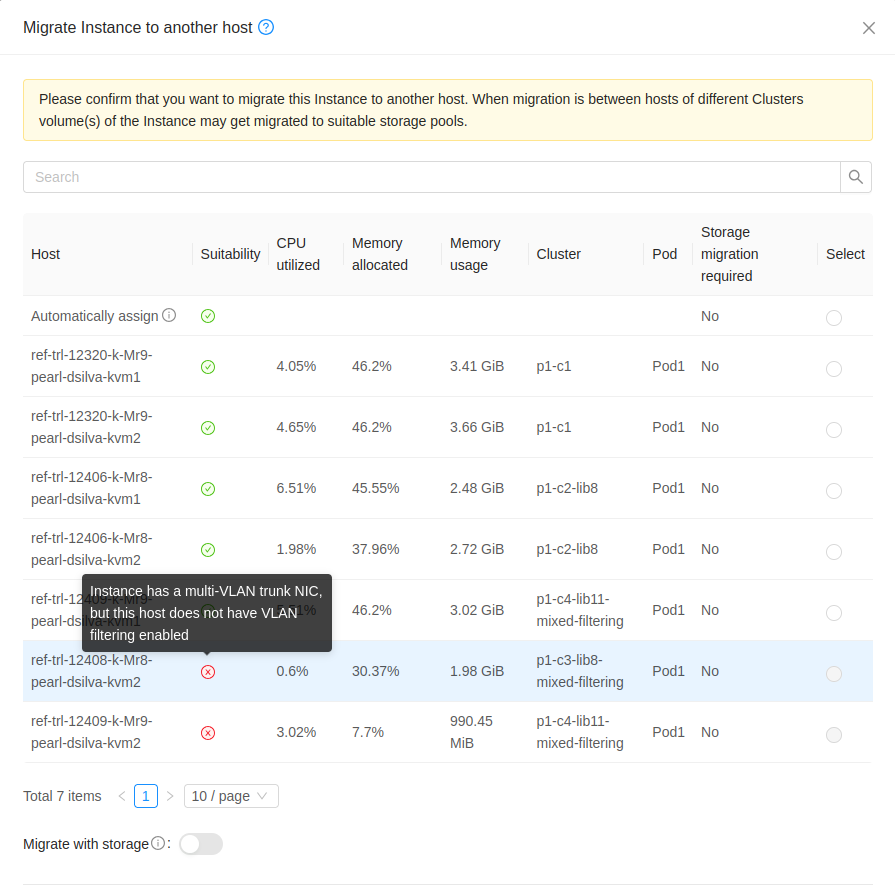This screenshot has height=887, width=895.
Task: Click host name ref-trl-12406-k-Mr8-pearl-dsilva-kvm1
Action: [91, 488]
